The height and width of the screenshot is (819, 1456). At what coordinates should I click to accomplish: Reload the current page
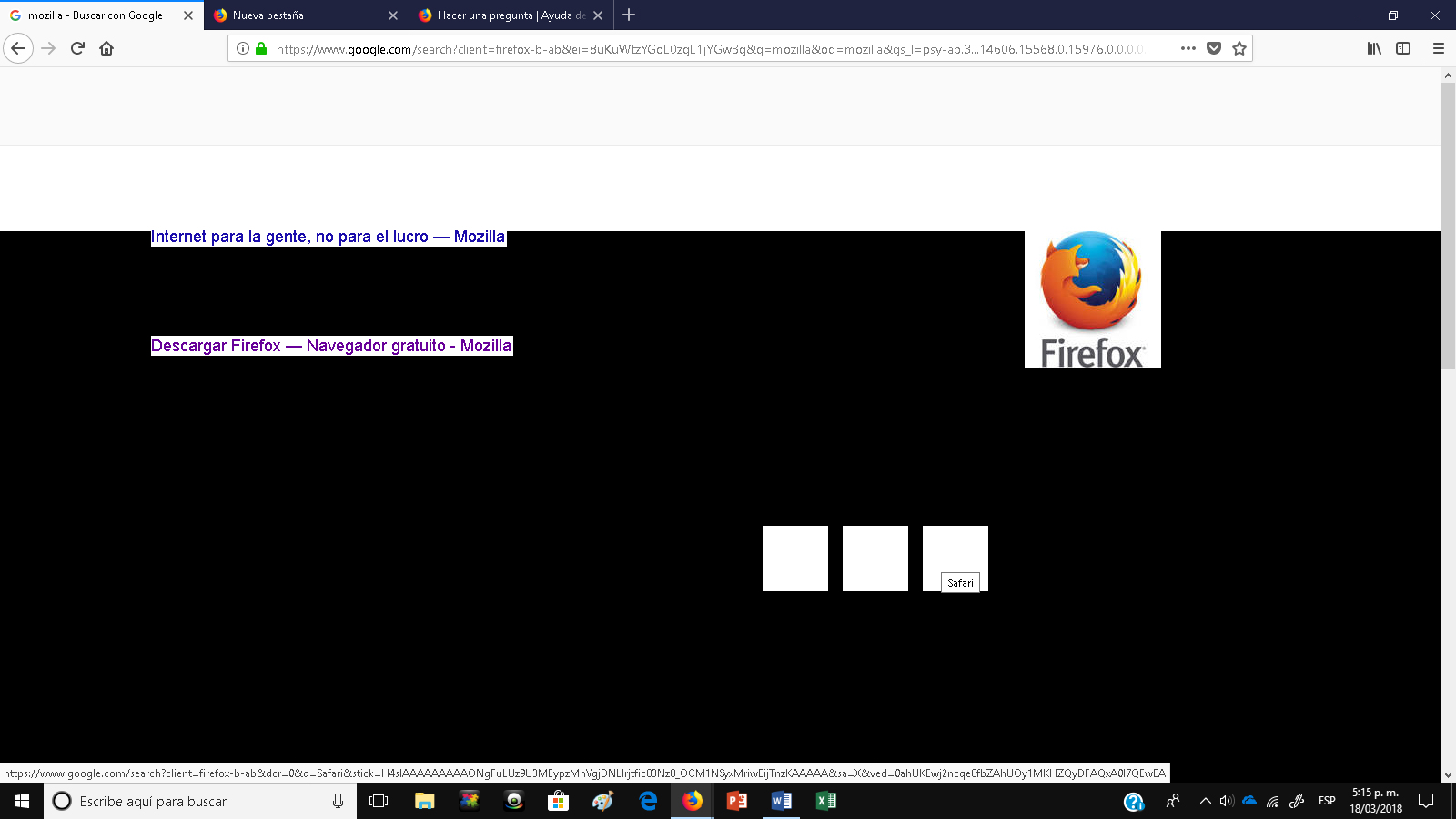(76, 49)
